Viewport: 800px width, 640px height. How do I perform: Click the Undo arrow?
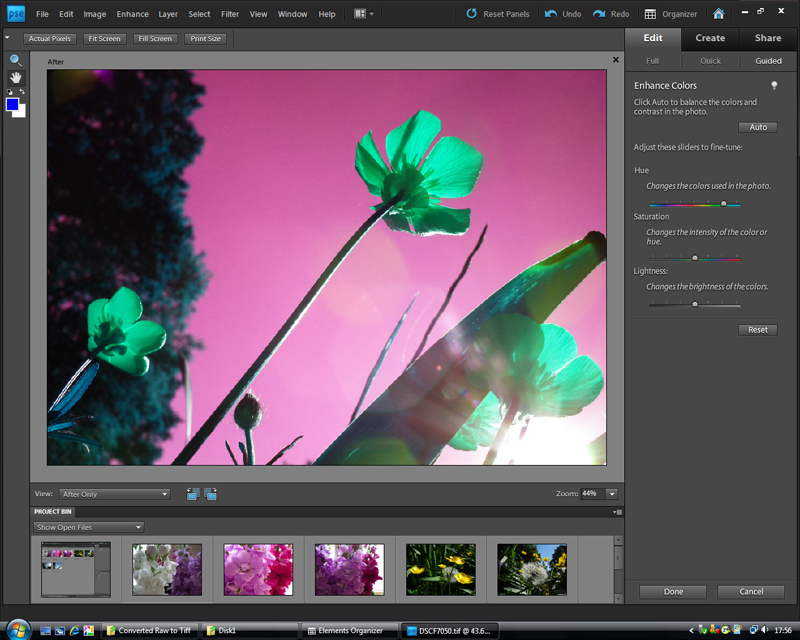[x=551, y=14]
